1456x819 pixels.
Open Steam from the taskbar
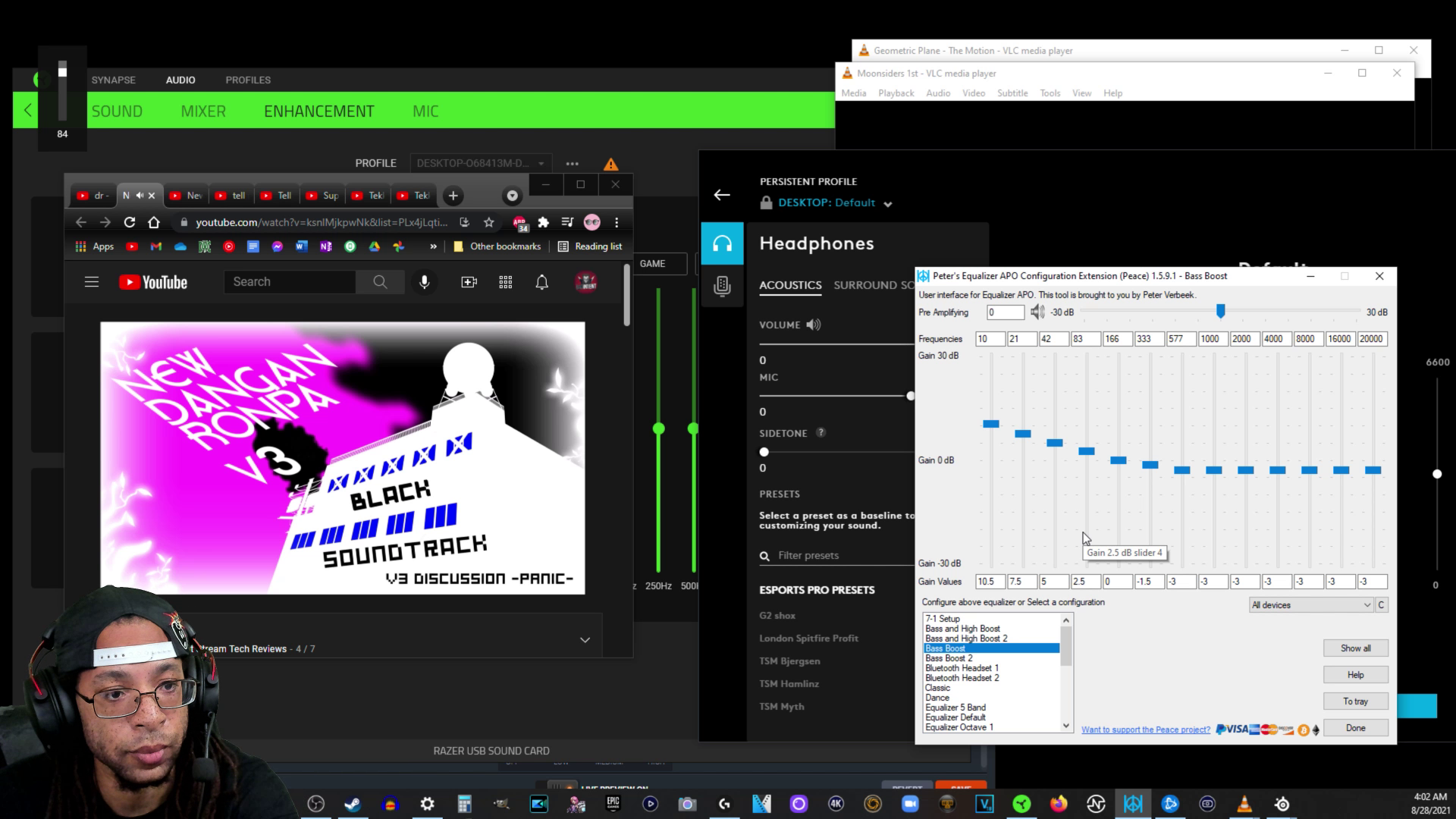353,804
